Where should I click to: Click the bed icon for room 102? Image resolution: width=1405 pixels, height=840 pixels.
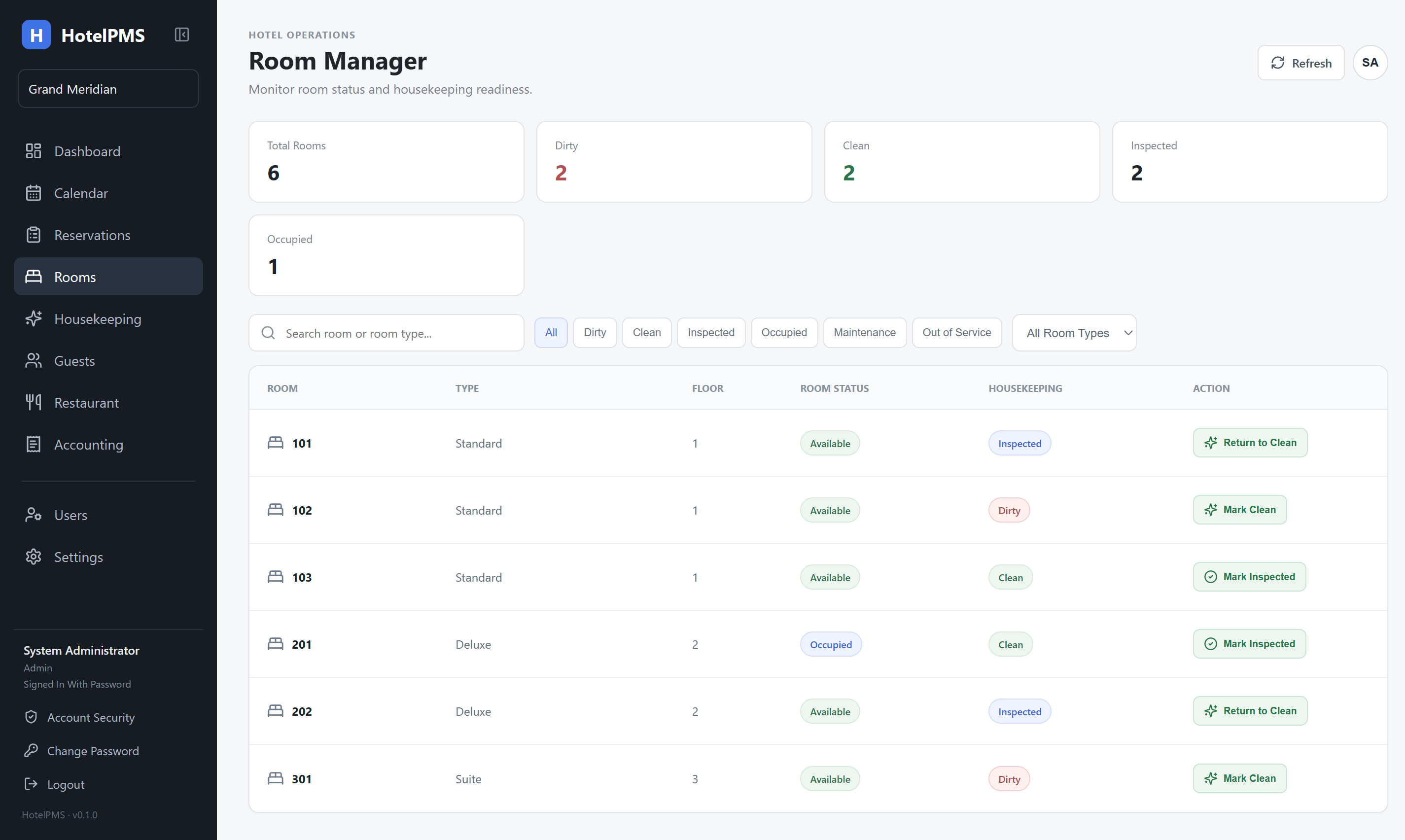coord(276,509)
